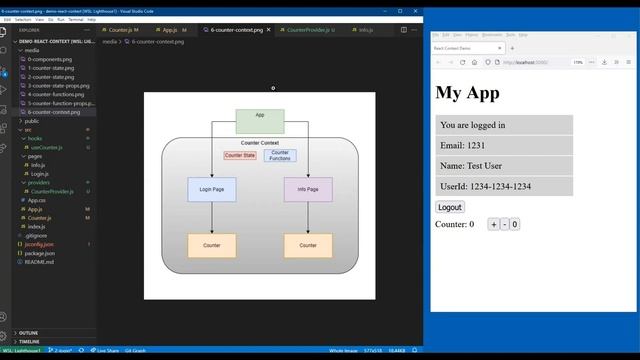Open Manage gear icon in the activity bar
Image resolution: width=640 pixels, height=360 pixels.
point(3,336)
